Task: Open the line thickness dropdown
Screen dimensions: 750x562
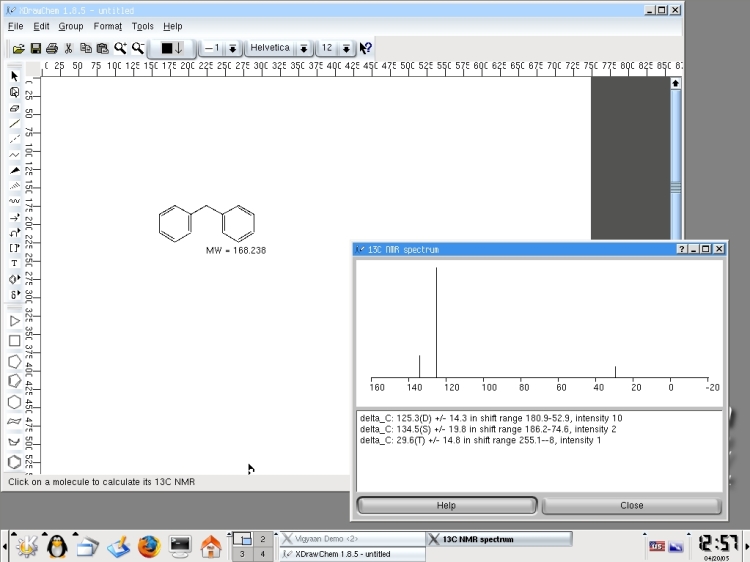Action: tap(232, 48)
